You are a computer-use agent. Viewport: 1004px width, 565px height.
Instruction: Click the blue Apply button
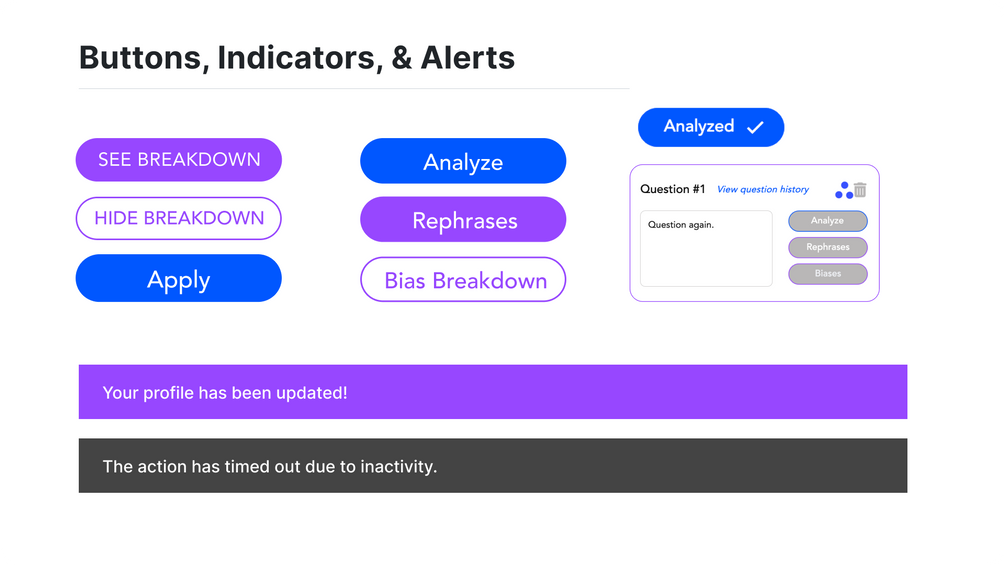[x=179, y=279]
